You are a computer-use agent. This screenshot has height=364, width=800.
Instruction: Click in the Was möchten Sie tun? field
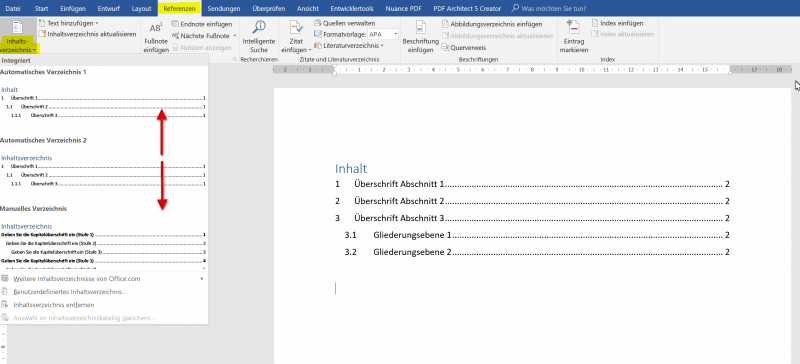coord(554,9)
